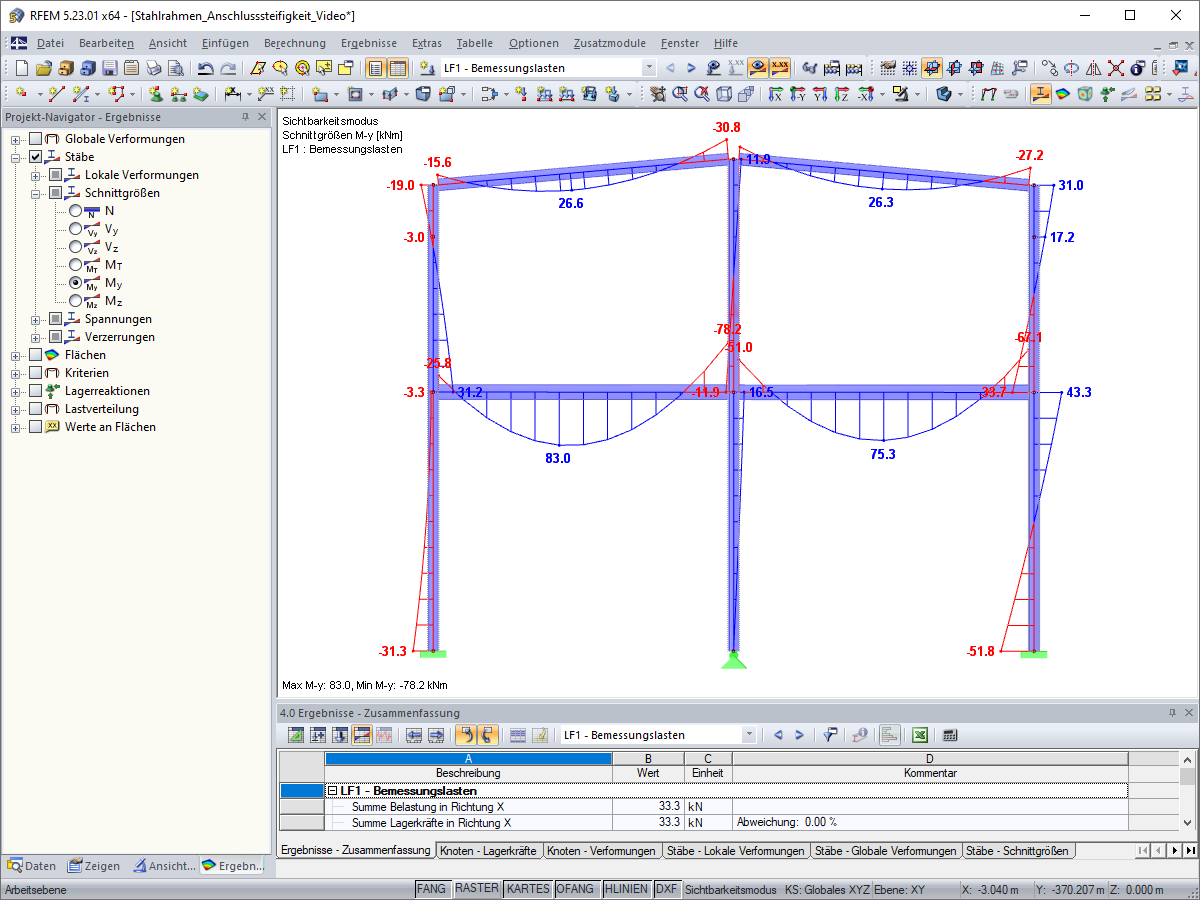
Task: Toggle the result values display icon
Action: click(x=781, y=68)
